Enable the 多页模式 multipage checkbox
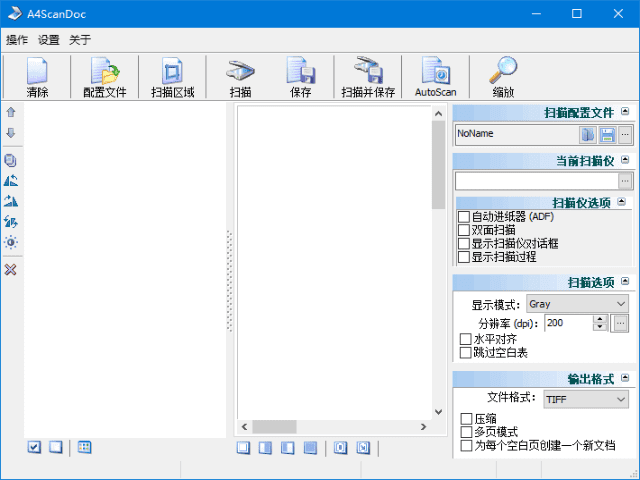Viewport: 640px width, 480px height. tap(466, 432)
